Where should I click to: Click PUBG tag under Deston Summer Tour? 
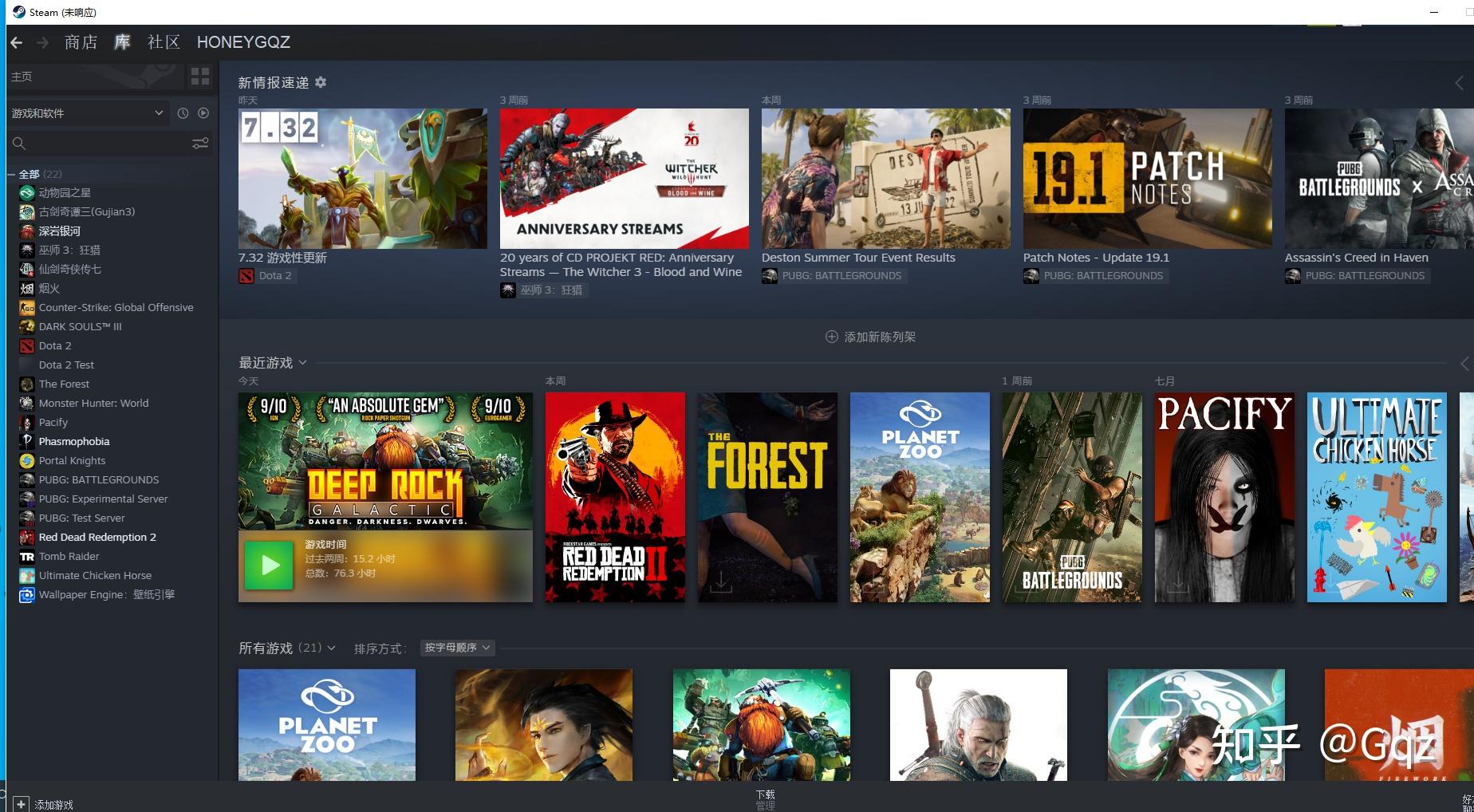click(835, 276)
